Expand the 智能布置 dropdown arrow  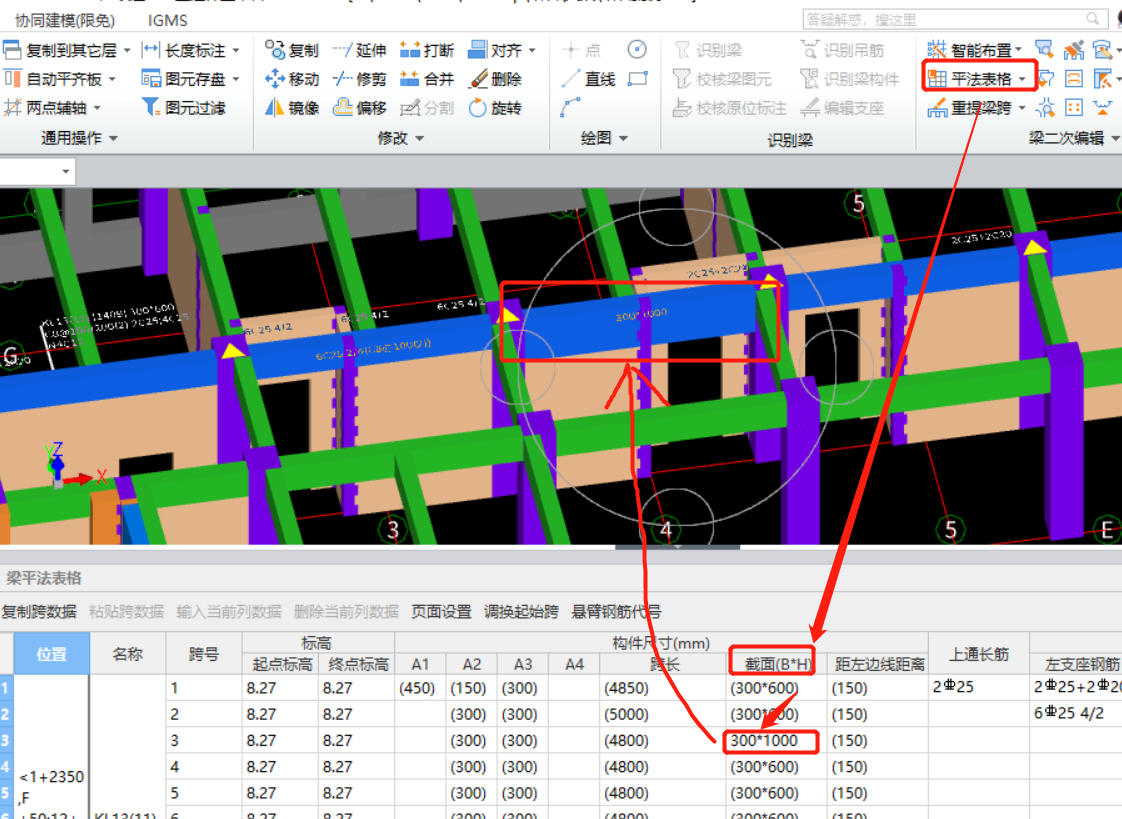click(1018, 50)
